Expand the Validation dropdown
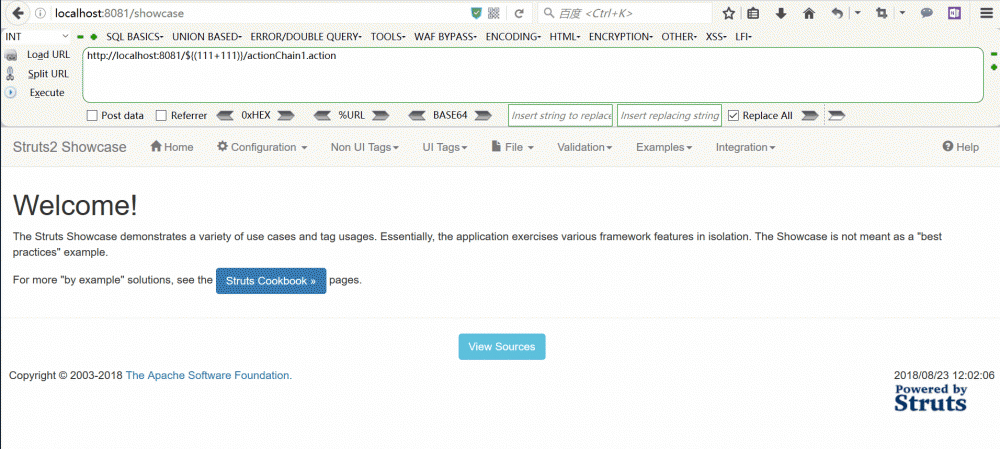This screenshot has width=1000, height=449. (585, 147)
